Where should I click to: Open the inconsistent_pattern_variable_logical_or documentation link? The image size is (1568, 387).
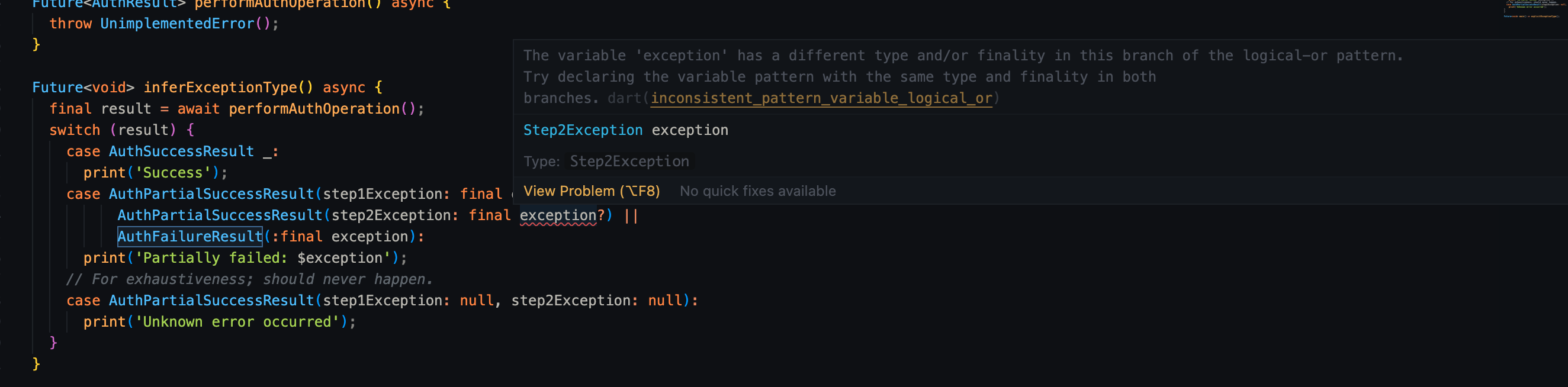[822, 98]
